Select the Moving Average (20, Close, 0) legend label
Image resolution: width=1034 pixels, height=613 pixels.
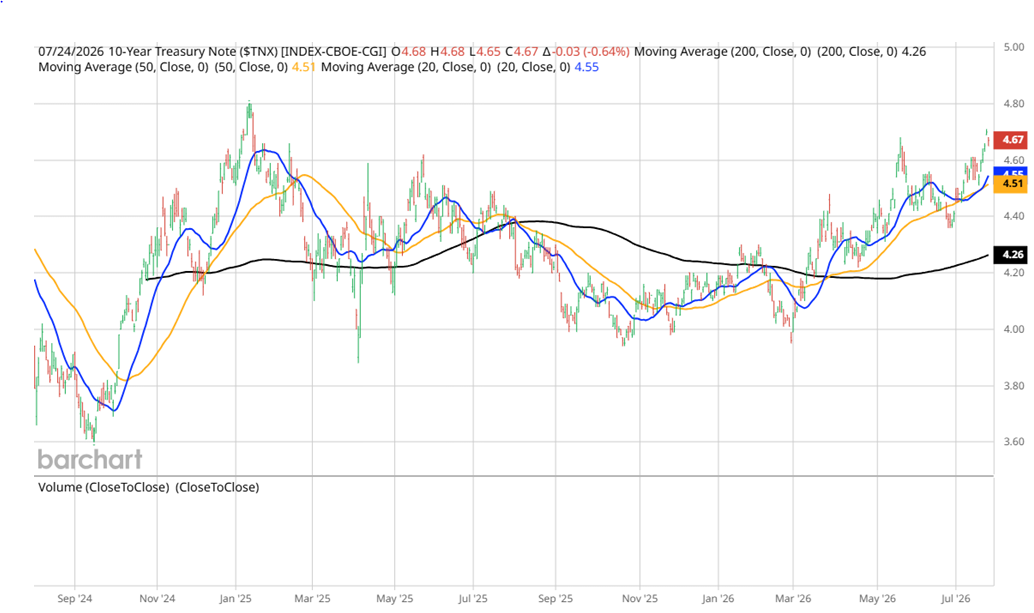click(x=406, y=67)
